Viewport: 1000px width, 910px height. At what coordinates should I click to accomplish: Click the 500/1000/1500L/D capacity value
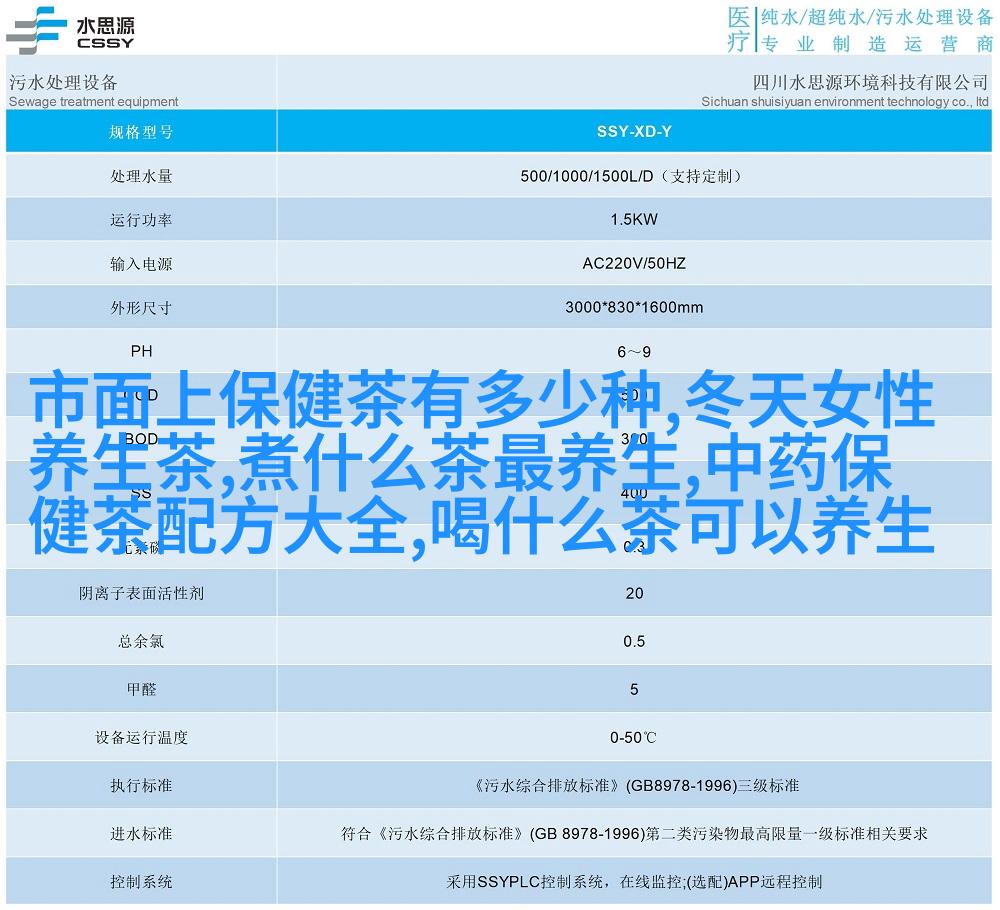pos(634,176)
